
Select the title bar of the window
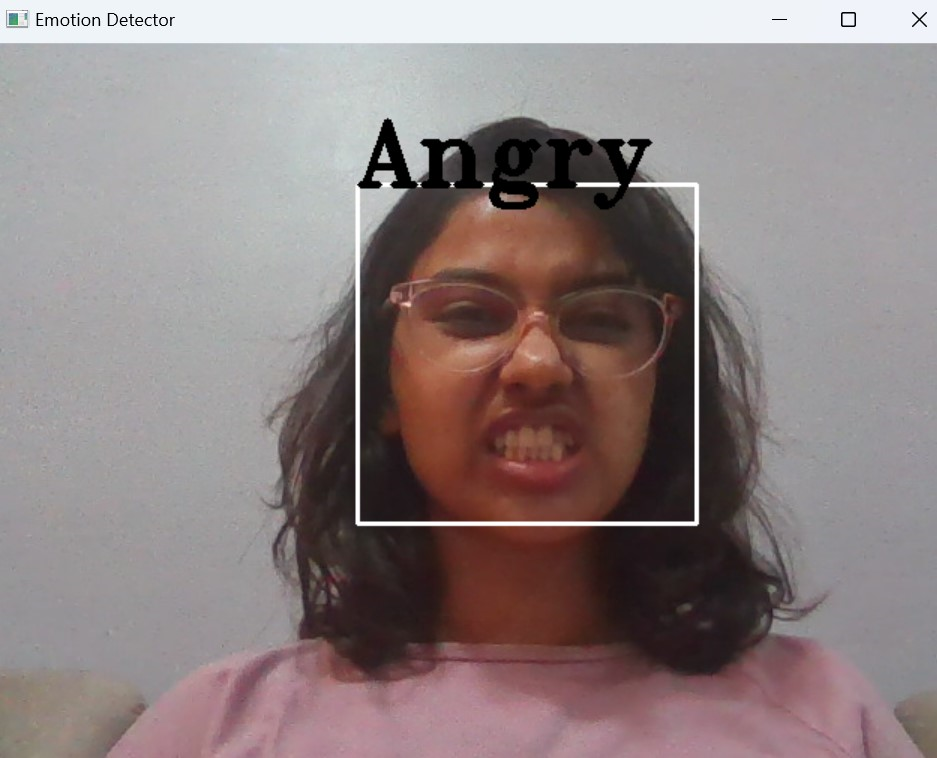(x=400, y=19)
